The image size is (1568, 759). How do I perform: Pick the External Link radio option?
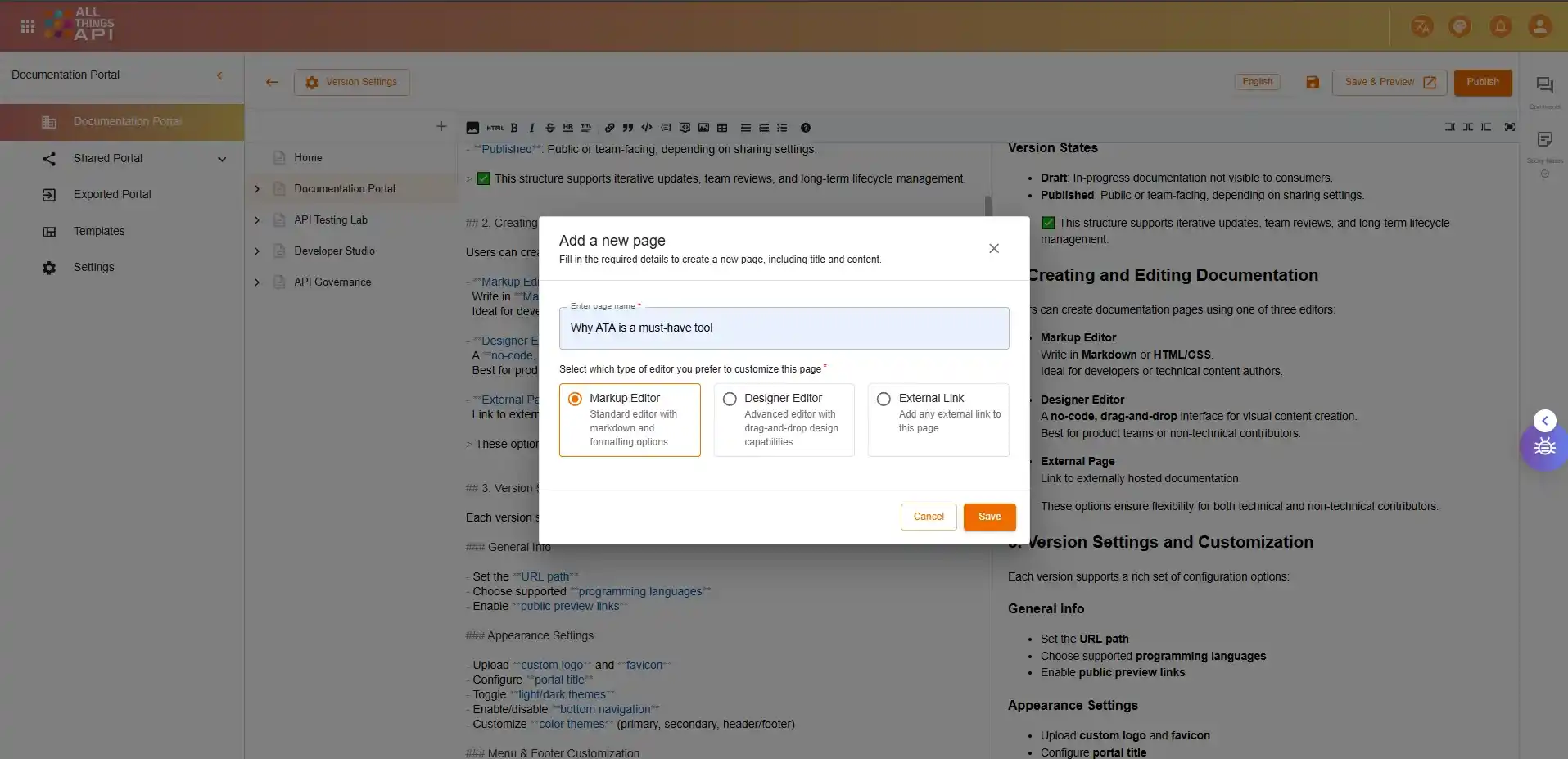click(x=883, y=399)
